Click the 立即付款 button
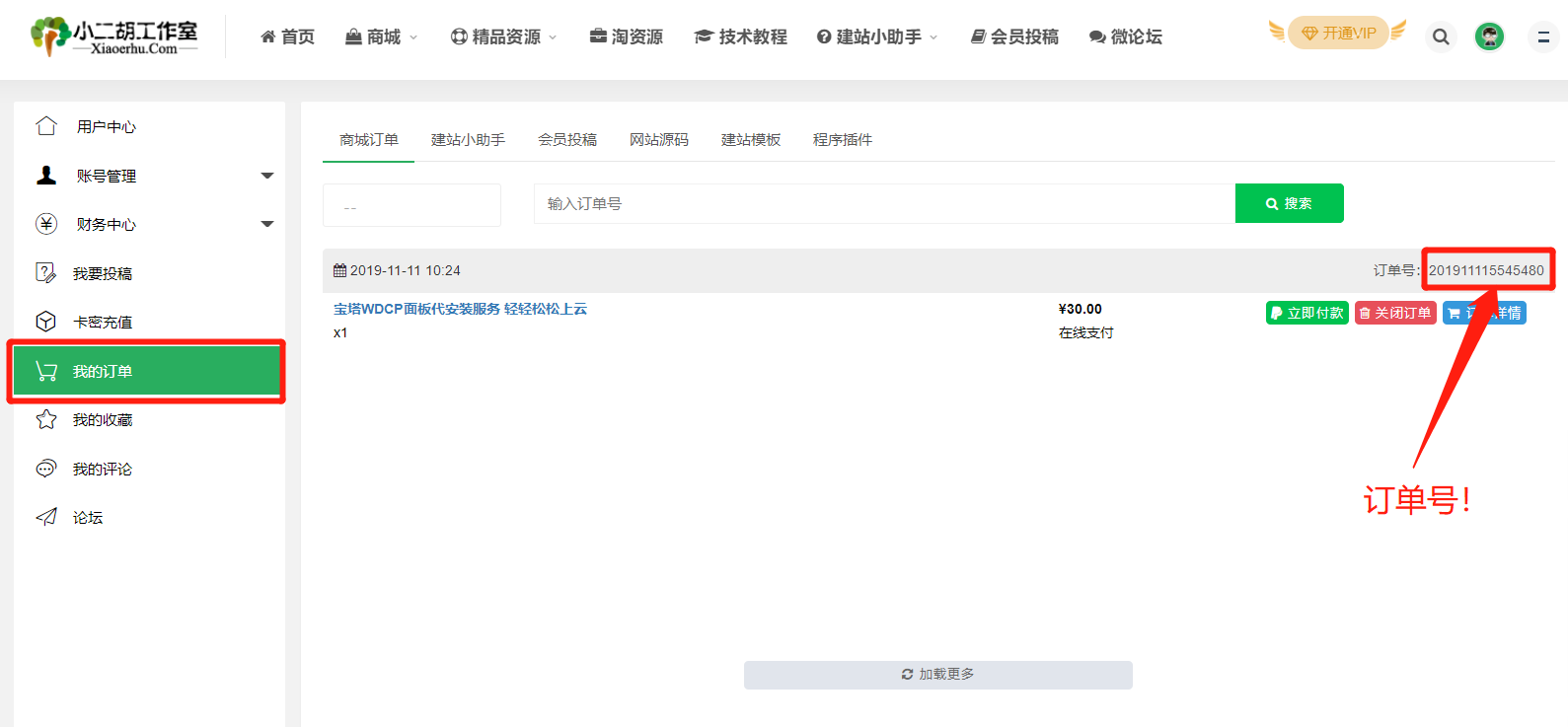 tap(1307, 313)
